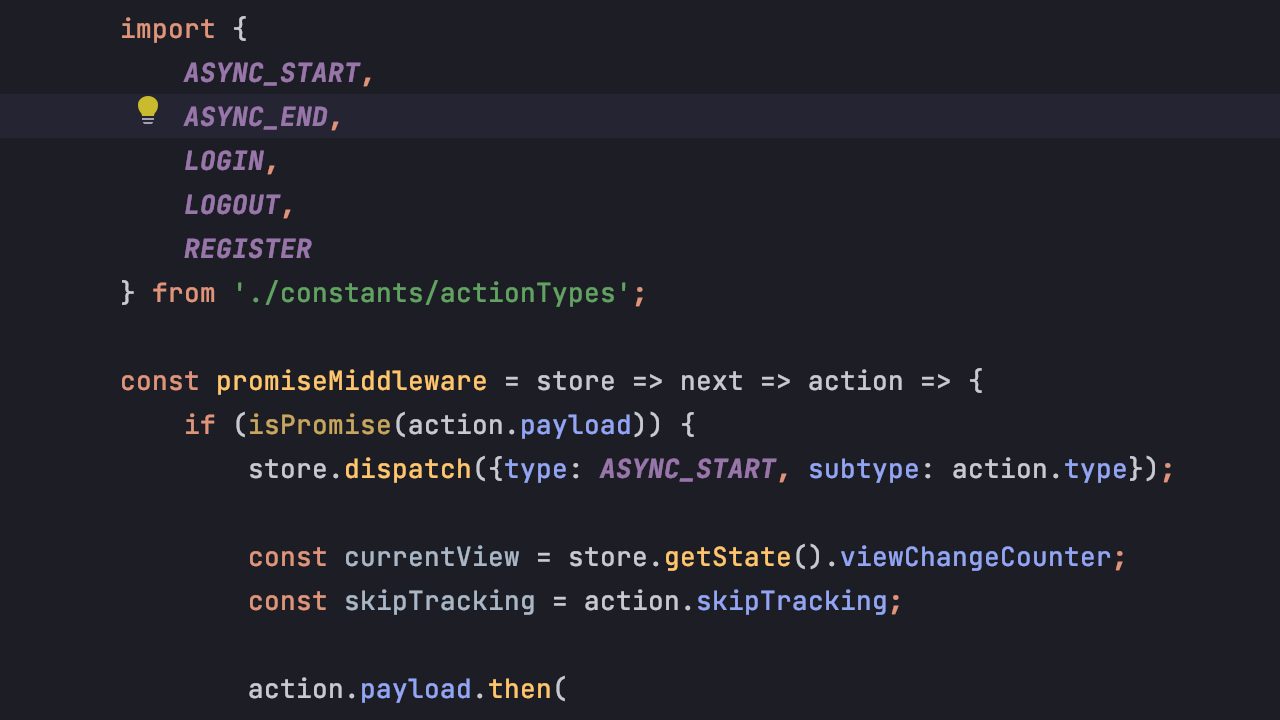Click the from keyword
The width and height of the screenshot is (1280, 720).
(x=184, y=293)
